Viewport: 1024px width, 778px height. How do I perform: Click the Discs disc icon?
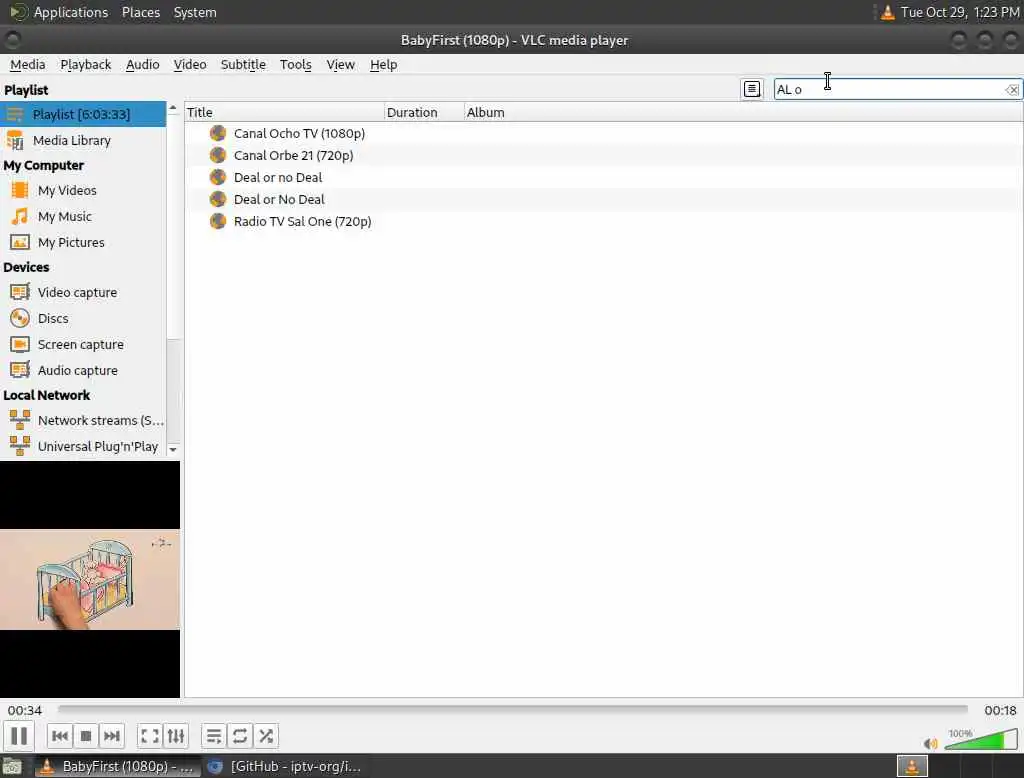(20, 318)
